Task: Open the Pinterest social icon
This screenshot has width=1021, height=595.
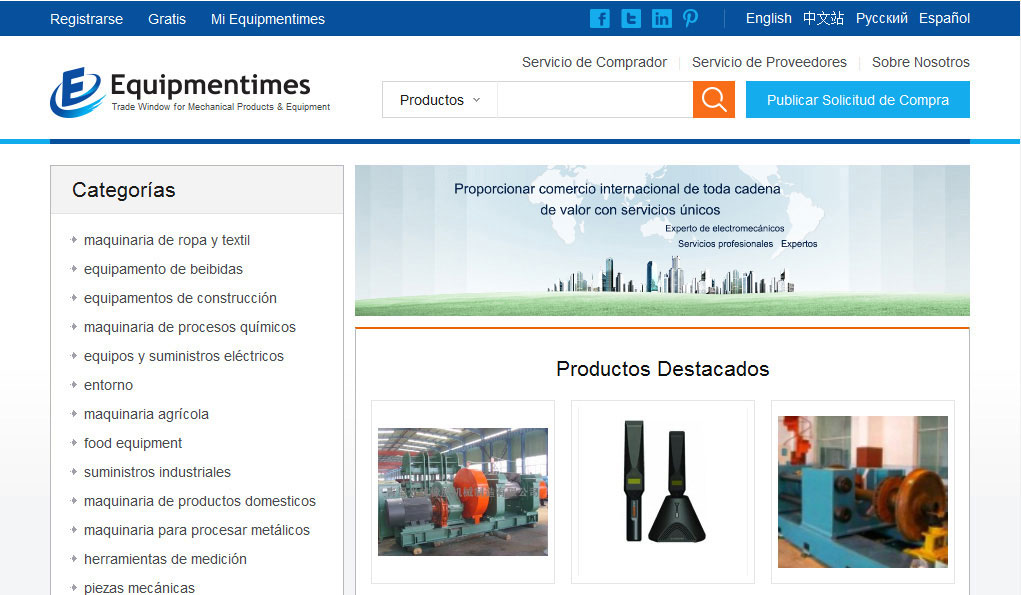Action: coord(691,18)
